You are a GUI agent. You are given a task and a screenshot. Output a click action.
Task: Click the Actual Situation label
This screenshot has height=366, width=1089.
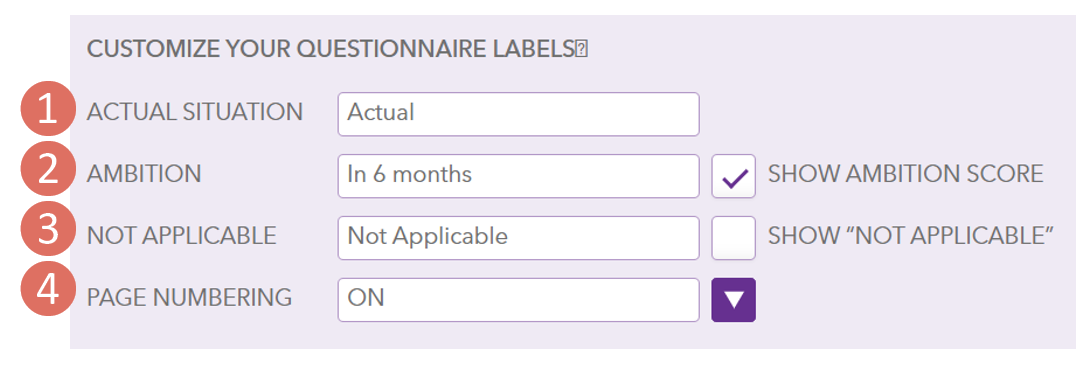tap(194, 112)
